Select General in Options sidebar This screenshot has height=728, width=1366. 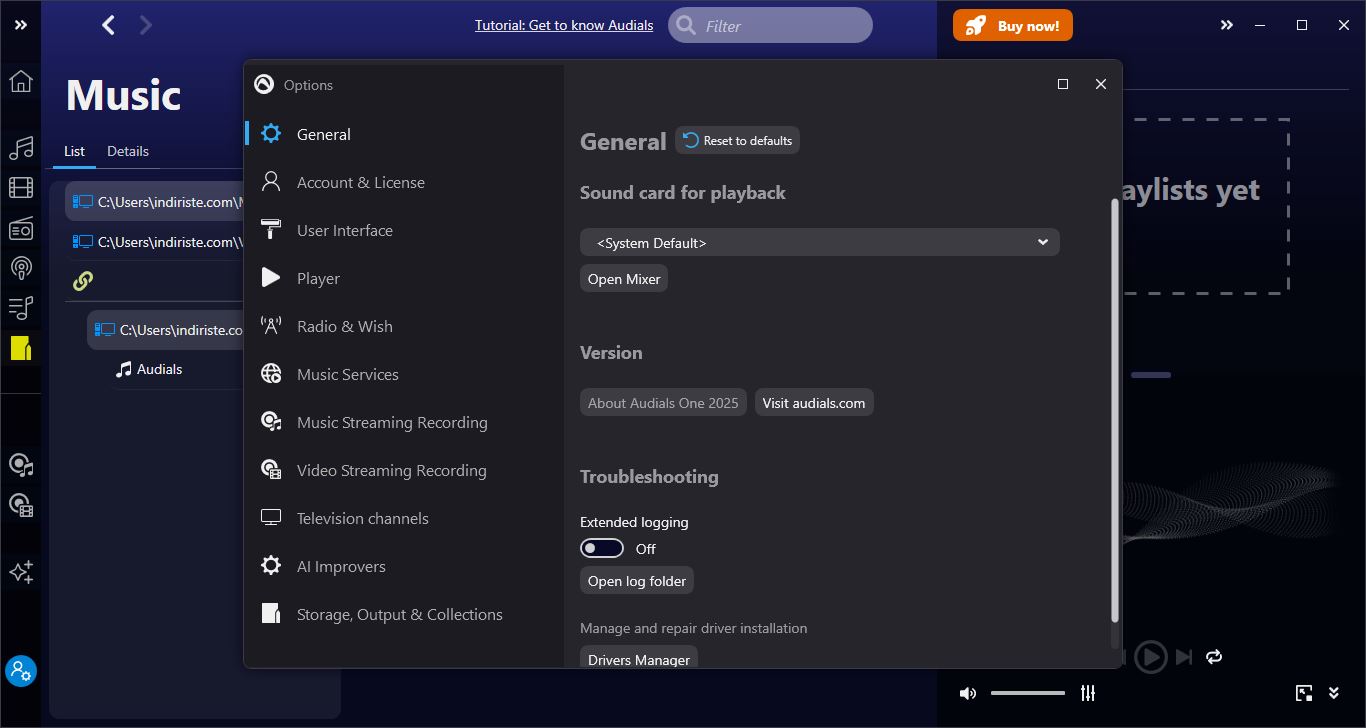point(404,134)
